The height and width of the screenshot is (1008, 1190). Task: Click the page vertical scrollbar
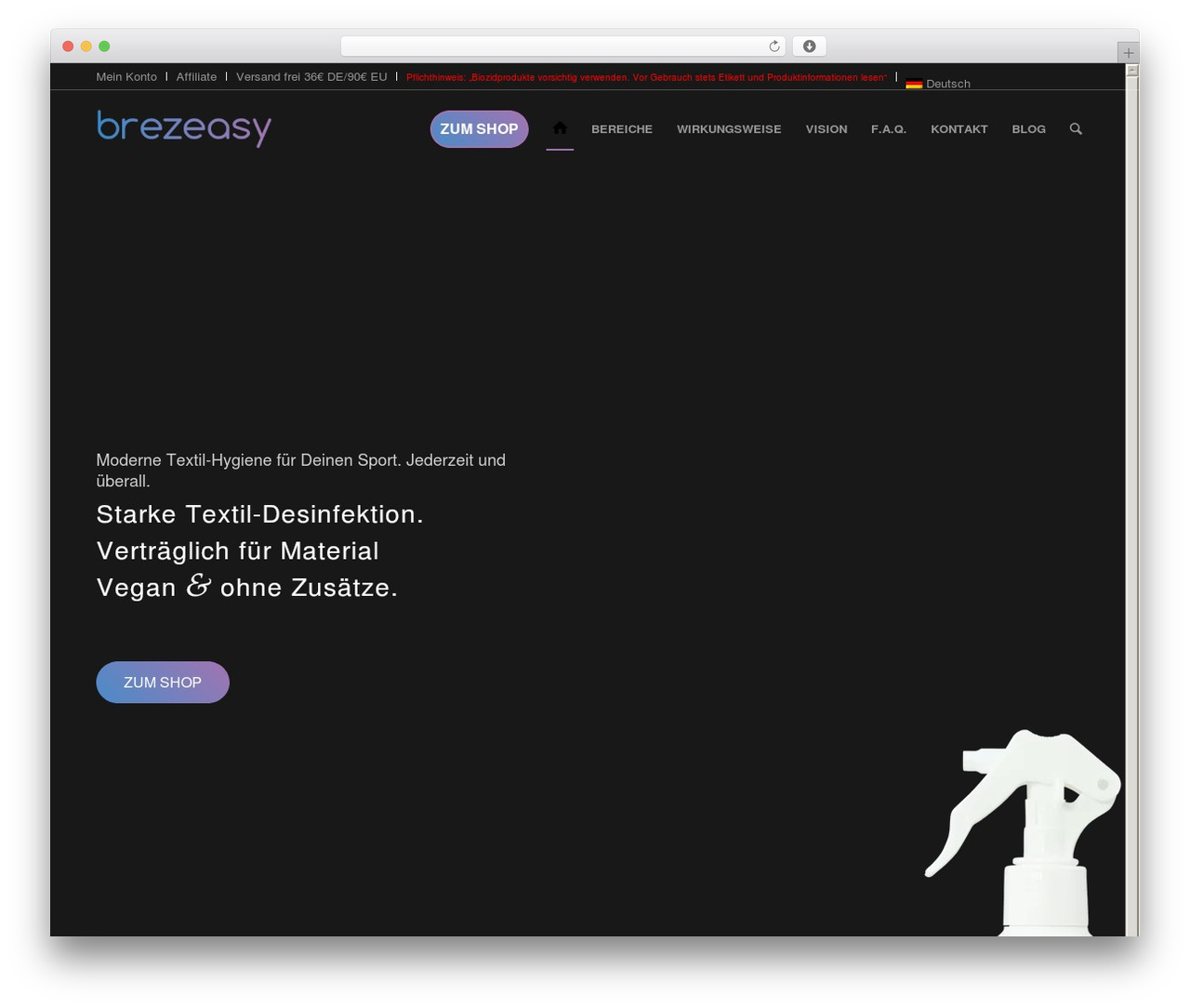1131,499
